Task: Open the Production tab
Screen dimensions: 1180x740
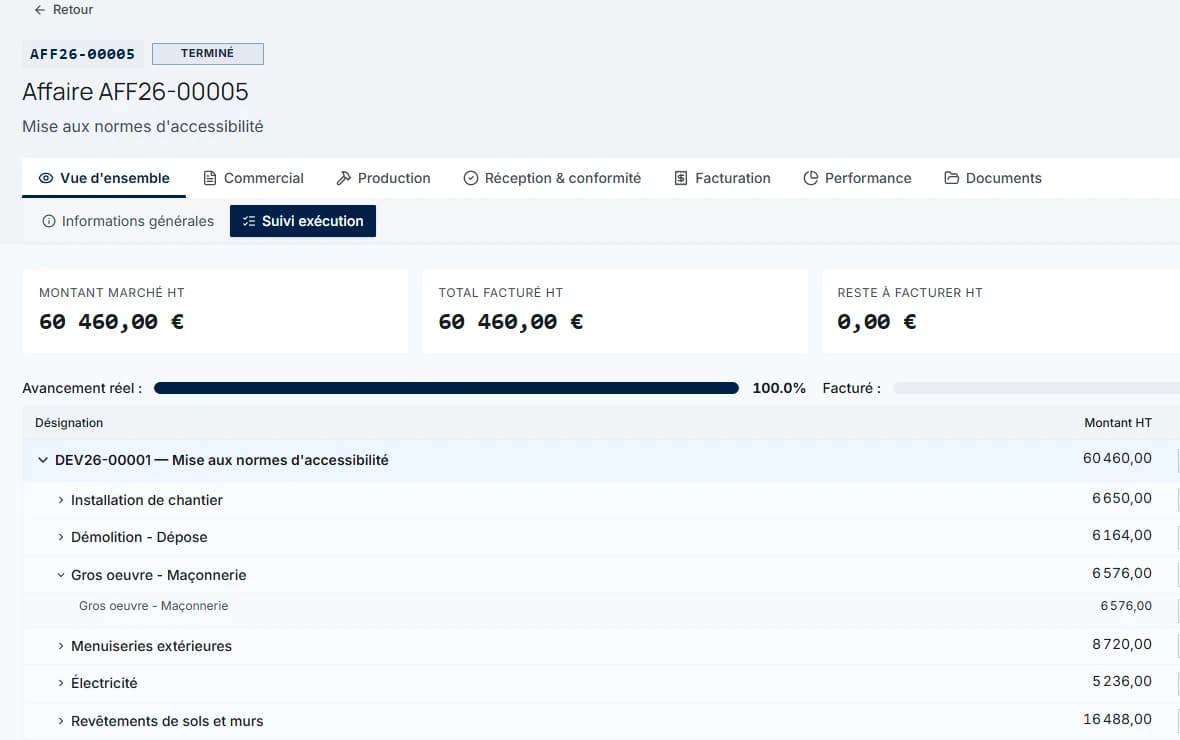Action: click(384, 178)
